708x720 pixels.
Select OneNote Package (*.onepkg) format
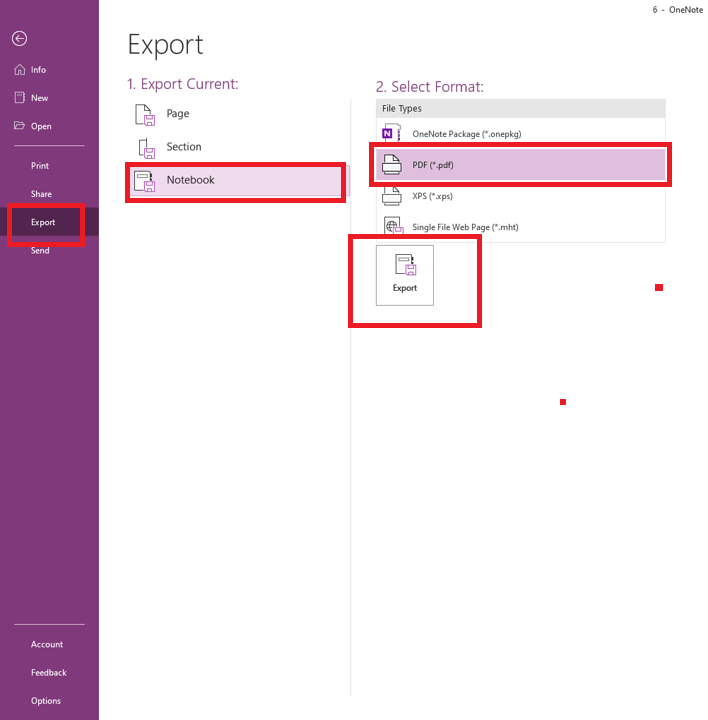click(x=520, y=133)
